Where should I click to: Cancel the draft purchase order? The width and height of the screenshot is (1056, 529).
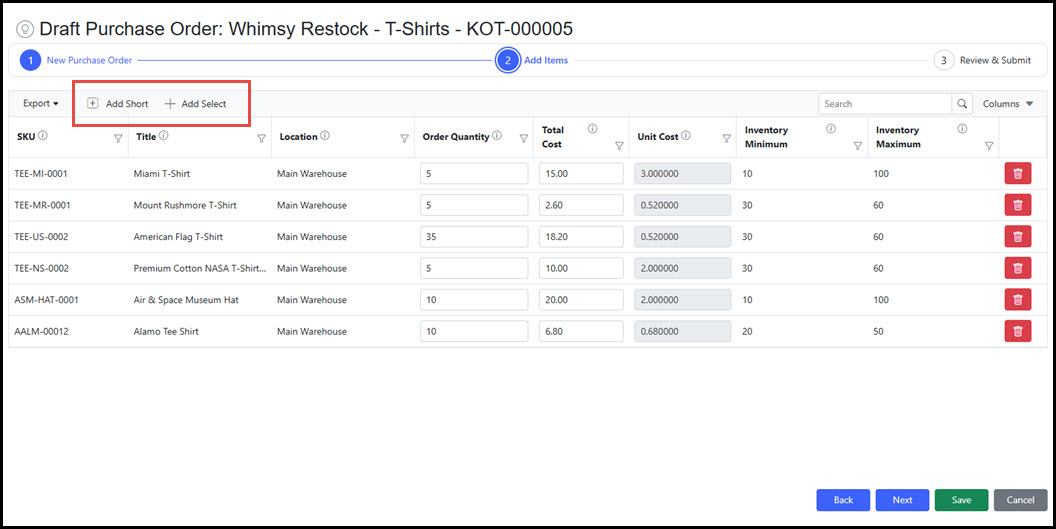tap(1020, 500)
